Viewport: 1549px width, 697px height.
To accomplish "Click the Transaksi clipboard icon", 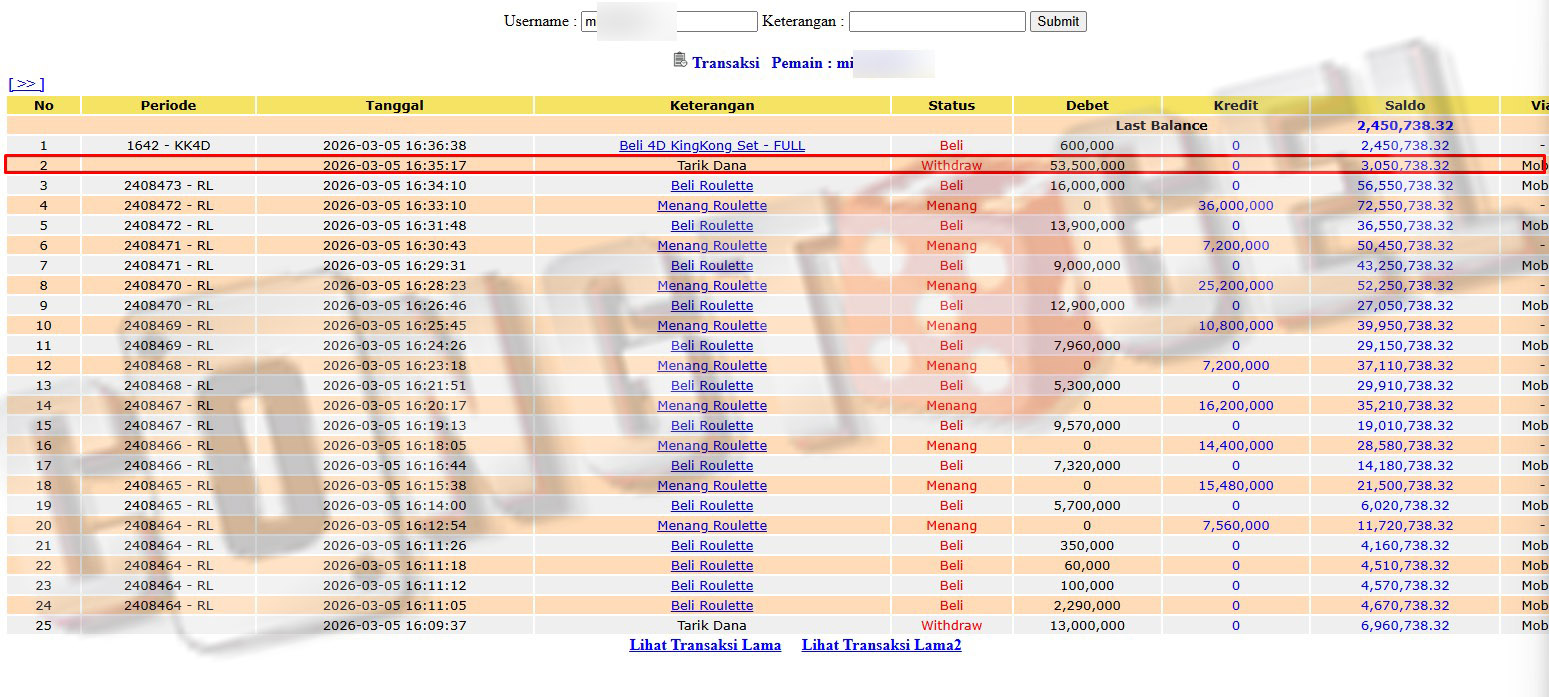I will 680,61.
